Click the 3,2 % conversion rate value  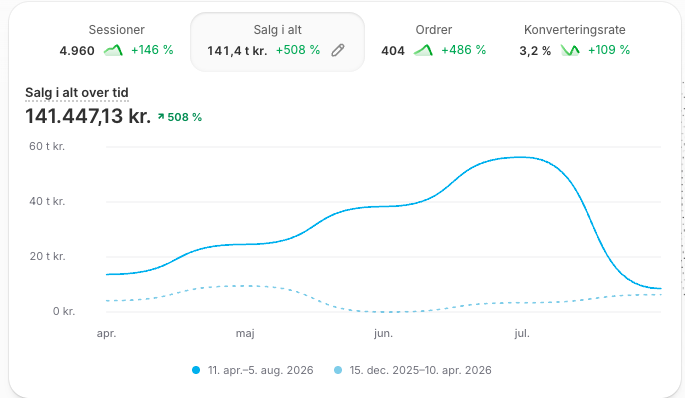[x=535, y=51]
